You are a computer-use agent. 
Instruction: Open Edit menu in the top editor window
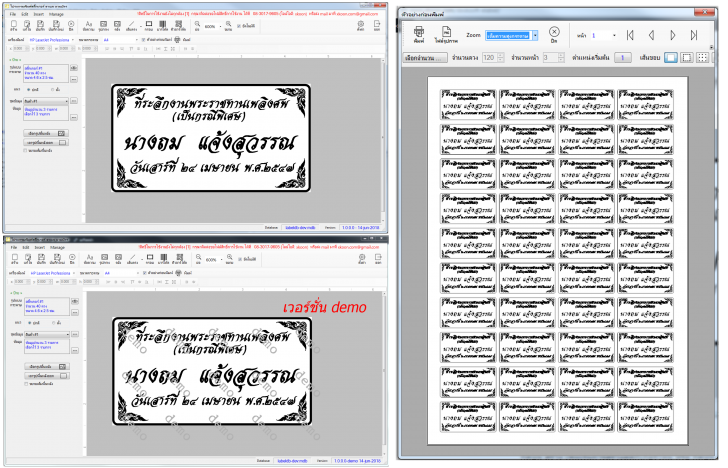coord(26,14)
